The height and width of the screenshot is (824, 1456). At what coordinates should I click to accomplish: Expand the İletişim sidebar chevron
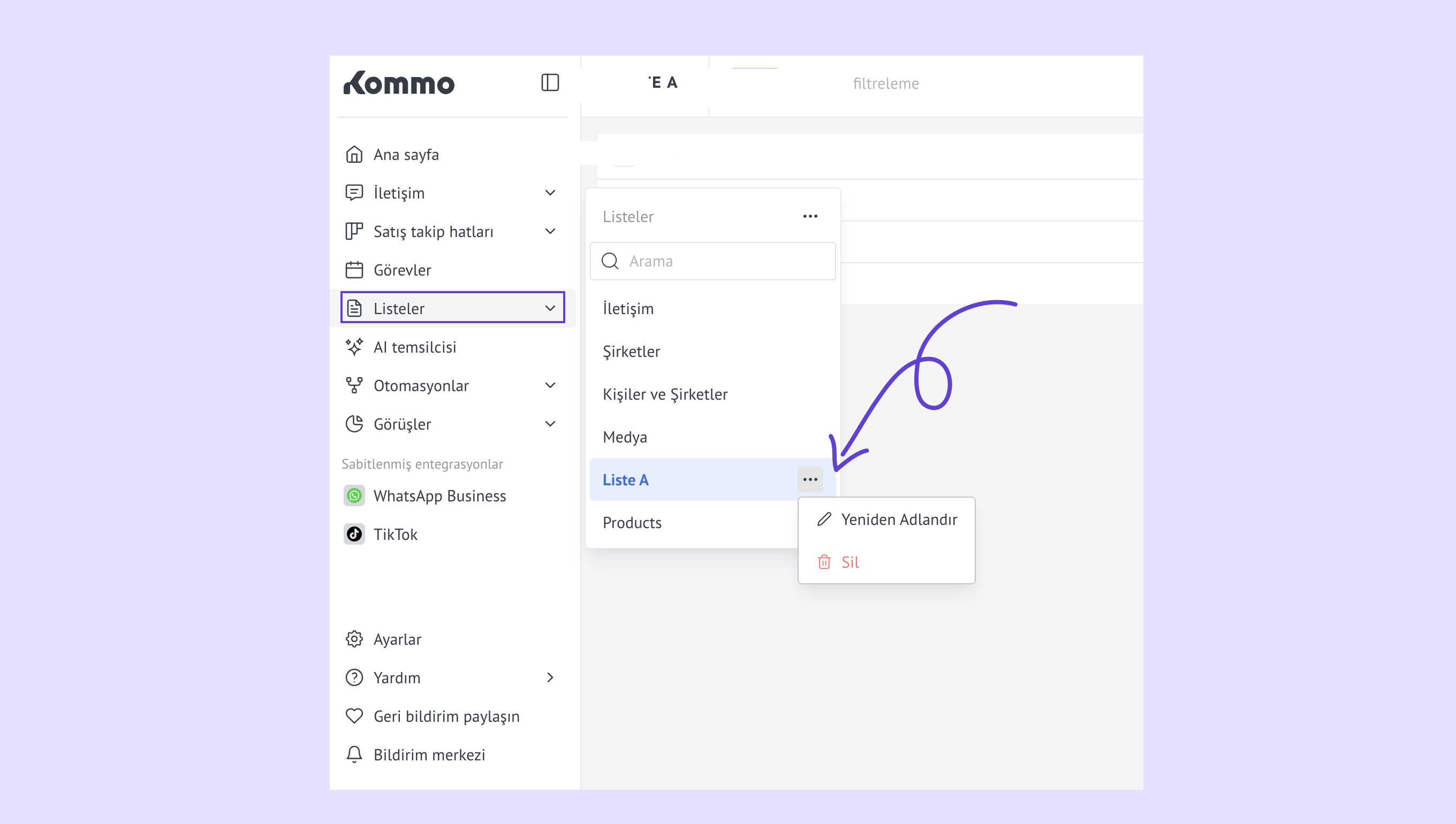tap(550, 193)
